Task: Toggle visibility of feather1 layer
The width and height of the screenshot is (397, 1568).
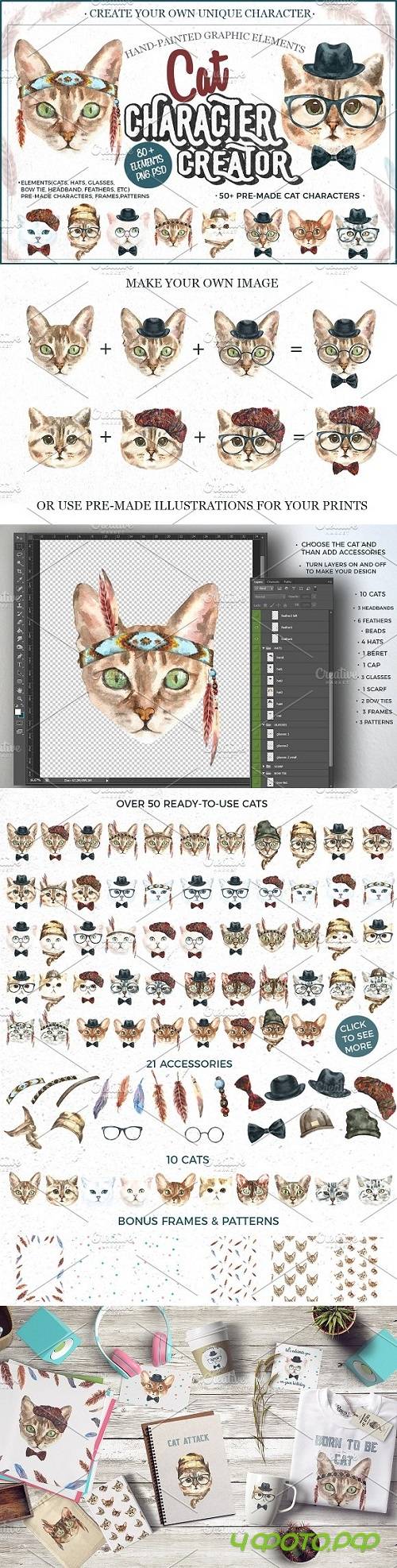Action: pos(256,628)
